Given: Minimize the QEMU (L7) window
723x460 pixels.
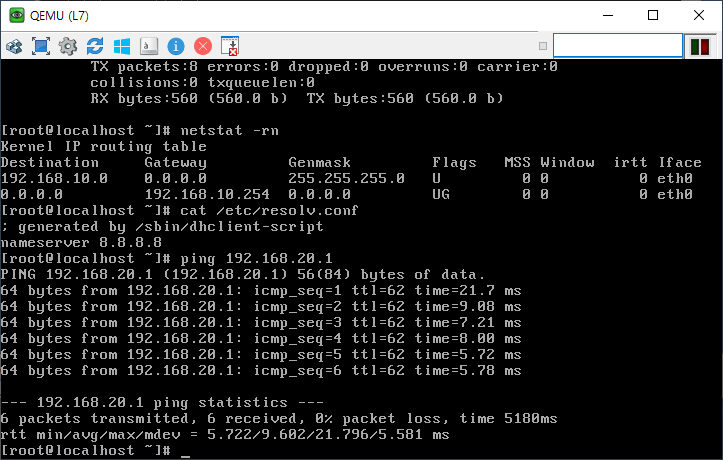Looking at the screenshot, I should pos(608,15).
